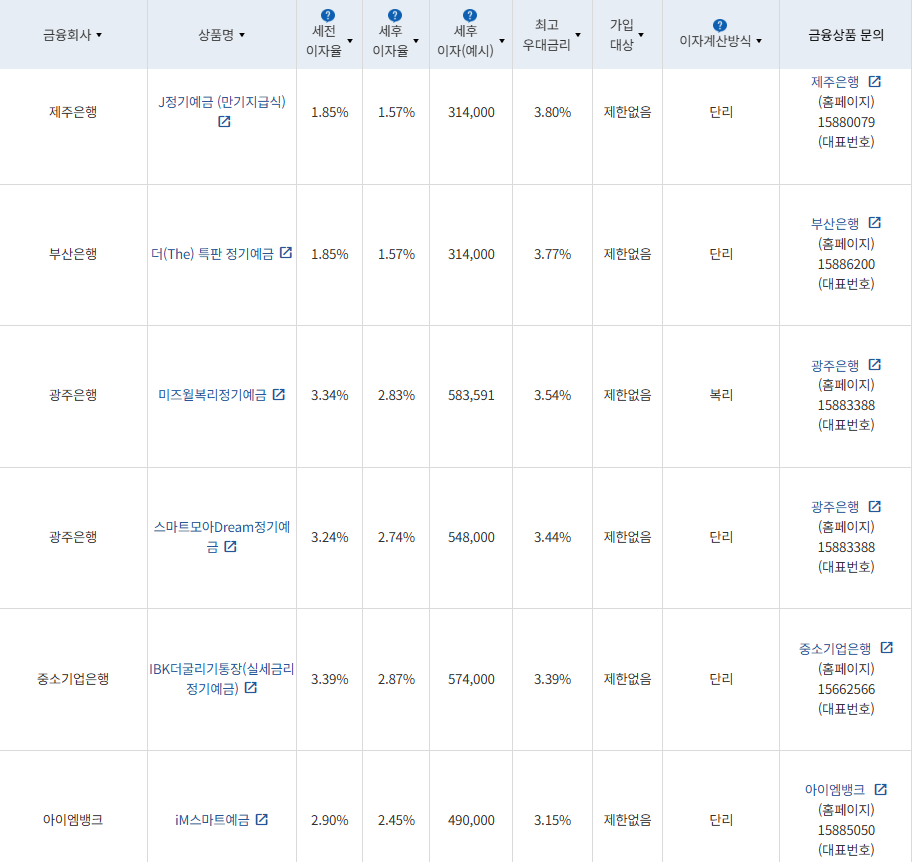Open the help icon above 세후 이자(예시)
The image size is (912, 862).
pos(470,16)
